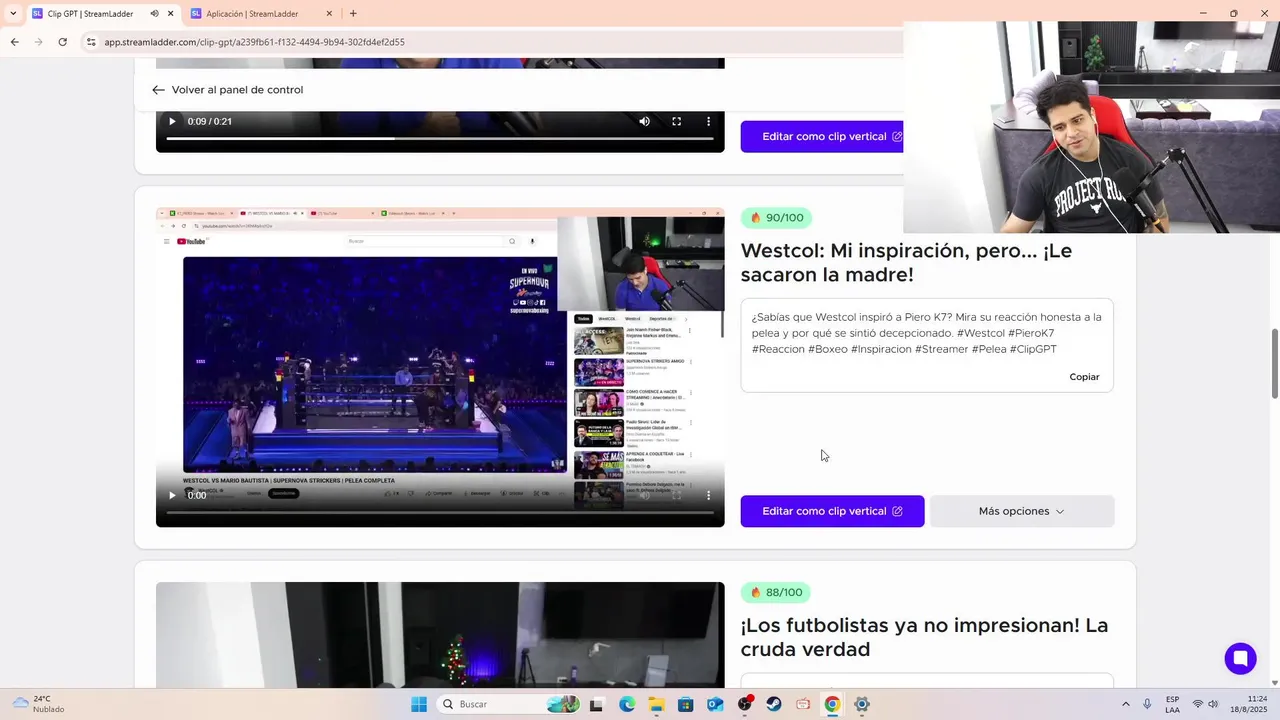View site information icon in address bar
Viewport: 1280px width, 720px height.
91,42
